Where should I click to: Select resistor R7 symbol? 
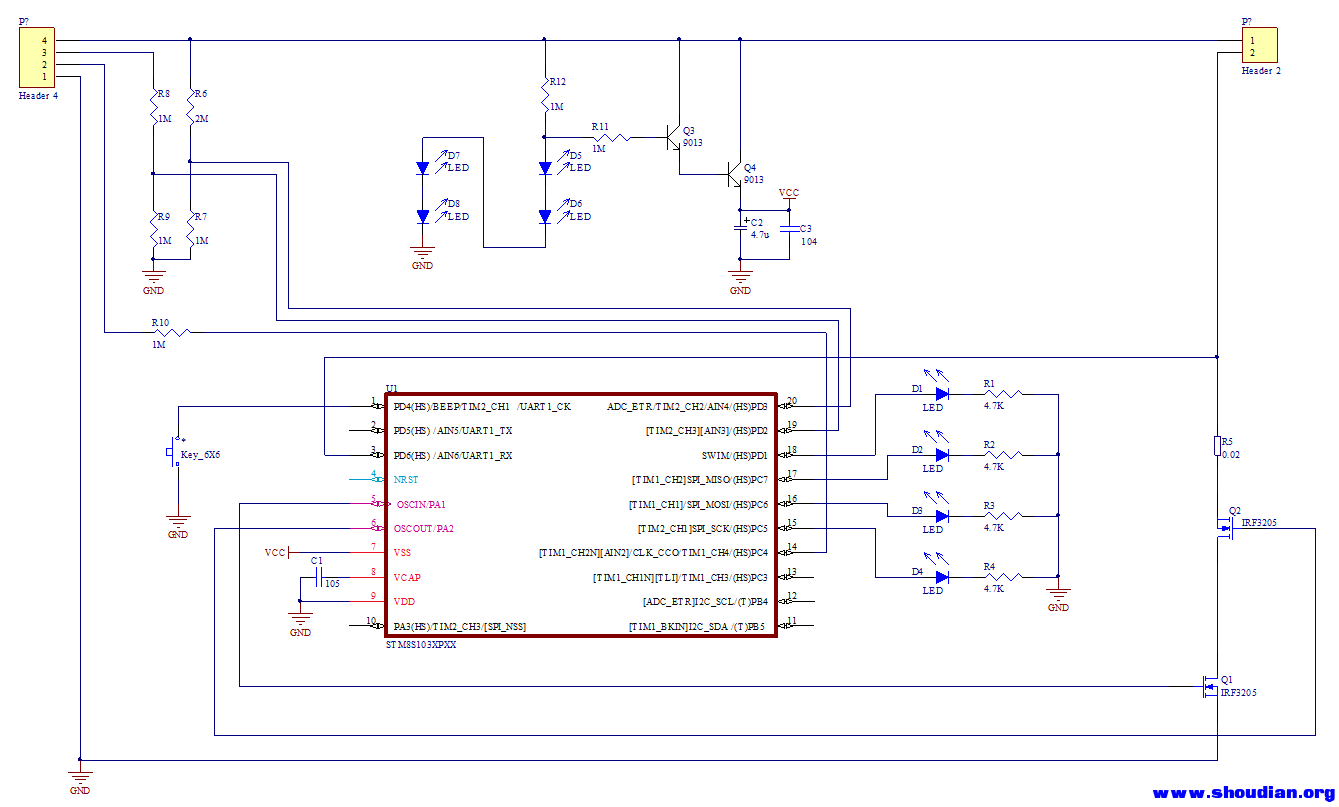pyautogui.click(x=190, y=229)
